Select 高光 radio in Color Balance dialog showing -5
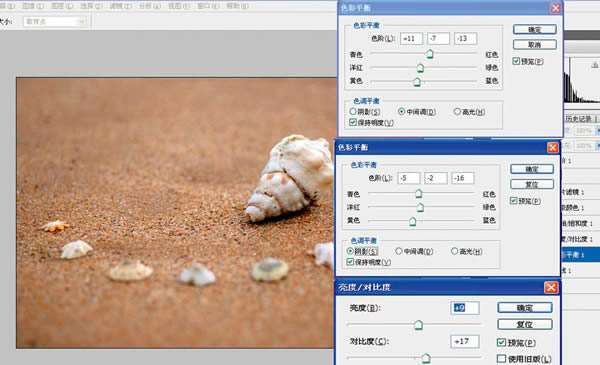This screenshot has height=365, width=600. [454, 251]
